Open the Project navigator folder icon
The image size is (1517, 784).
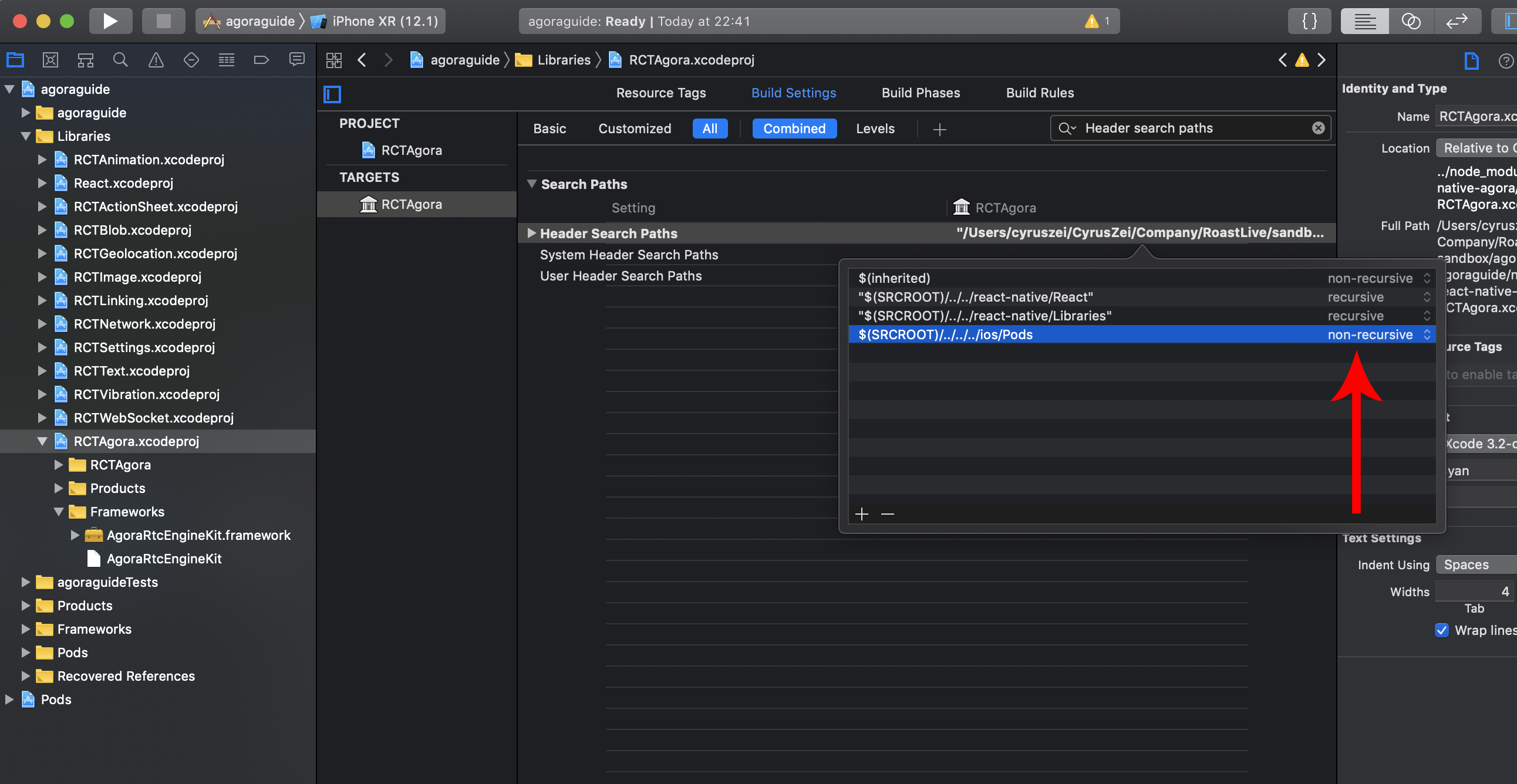tap(15, 59)
